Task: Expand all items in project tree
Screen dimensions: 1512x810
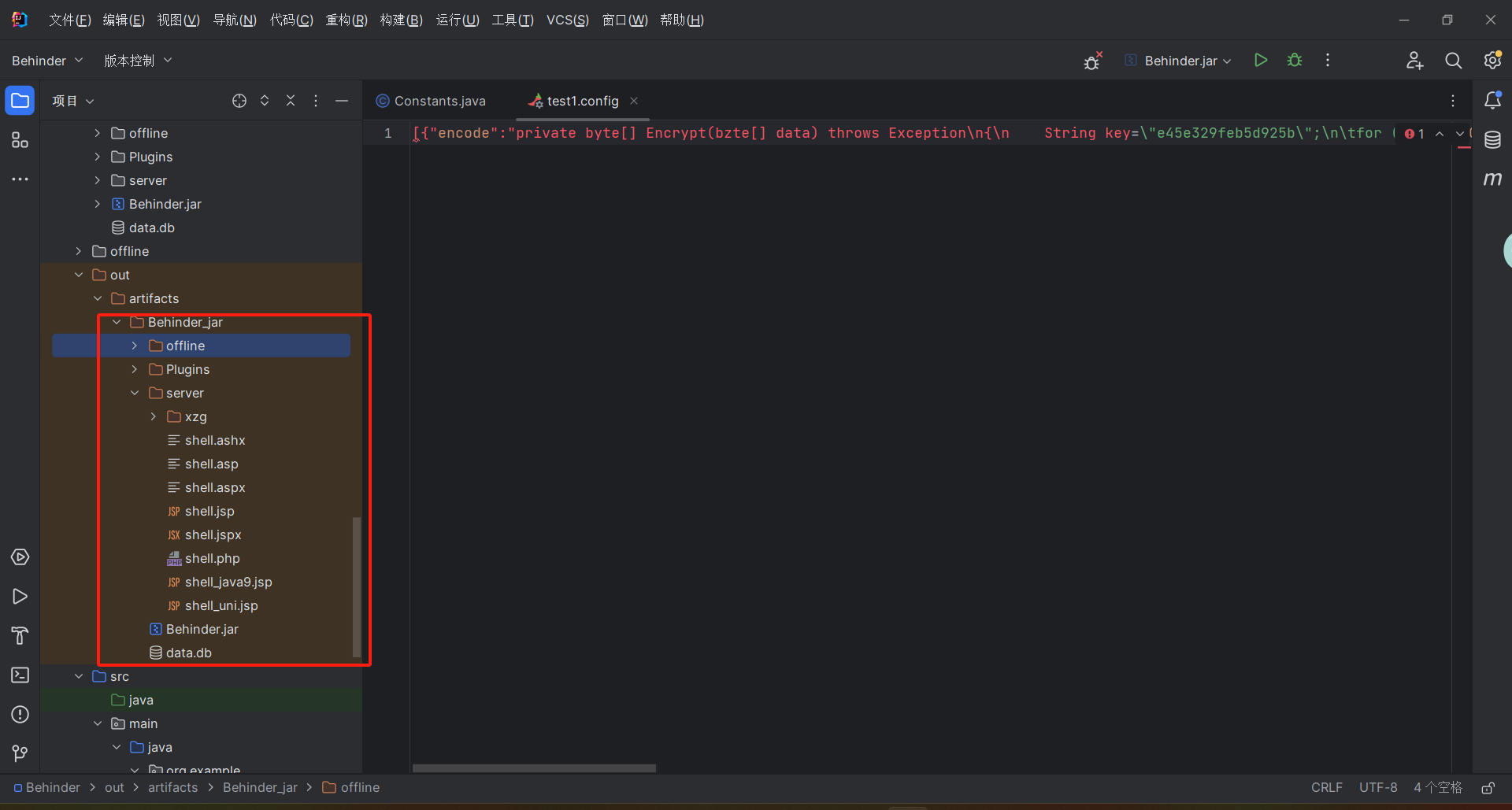Action: point(265,101)
